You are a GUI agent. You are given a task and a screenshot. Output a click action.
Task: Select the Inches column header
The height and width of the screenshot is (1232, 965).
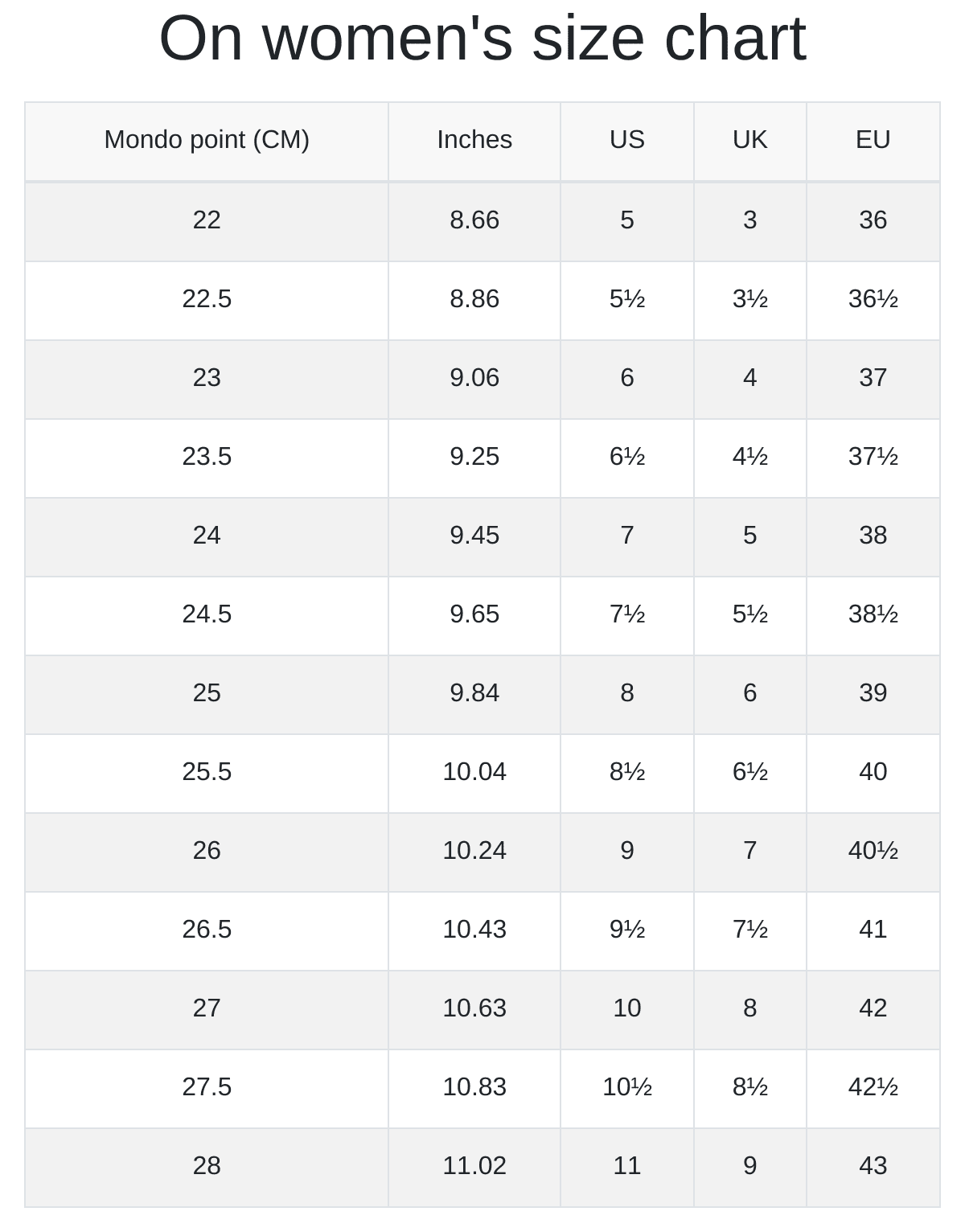474,140
